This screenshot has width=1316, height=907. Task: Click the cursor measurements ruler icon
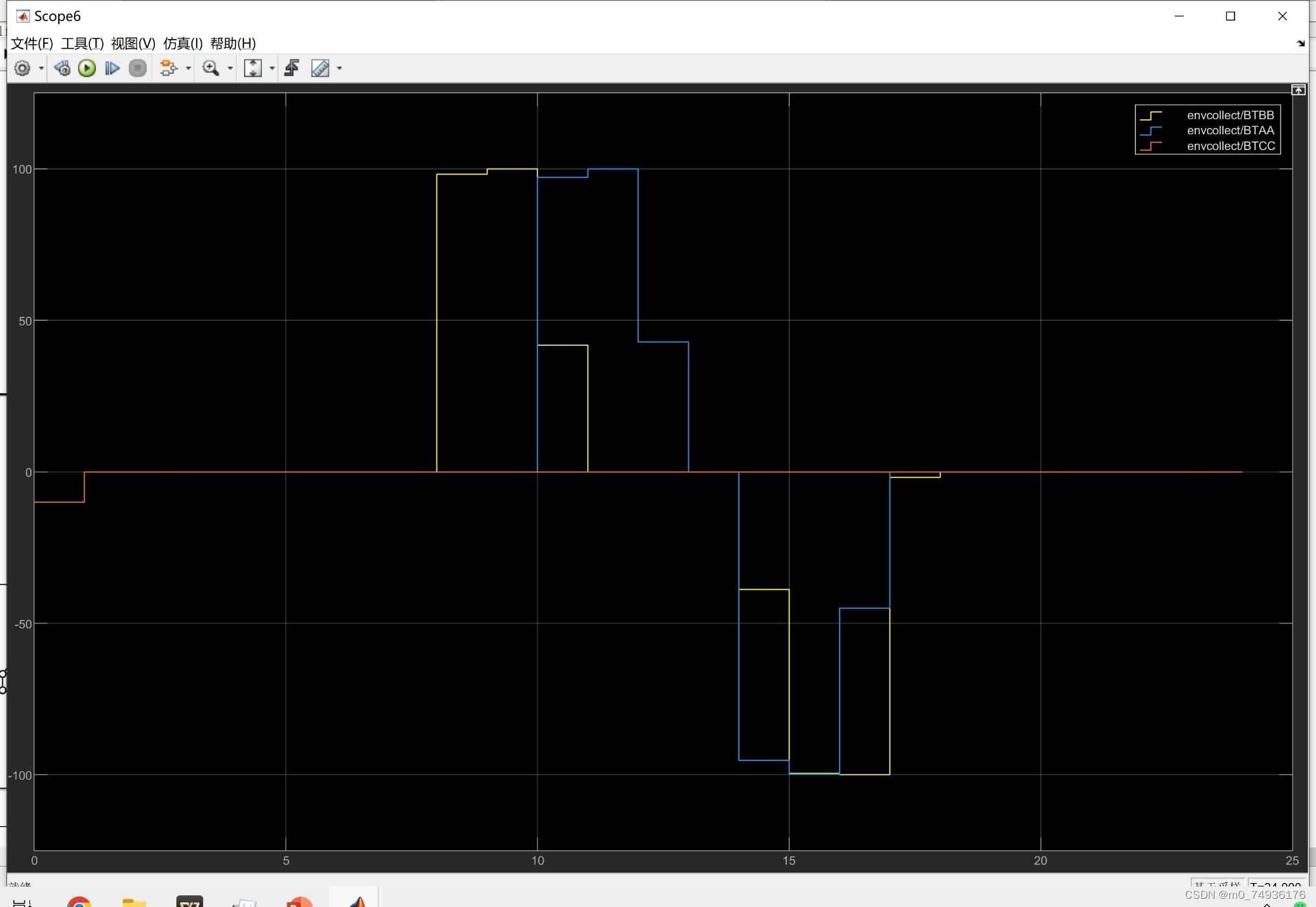click(x=320, y=68)
